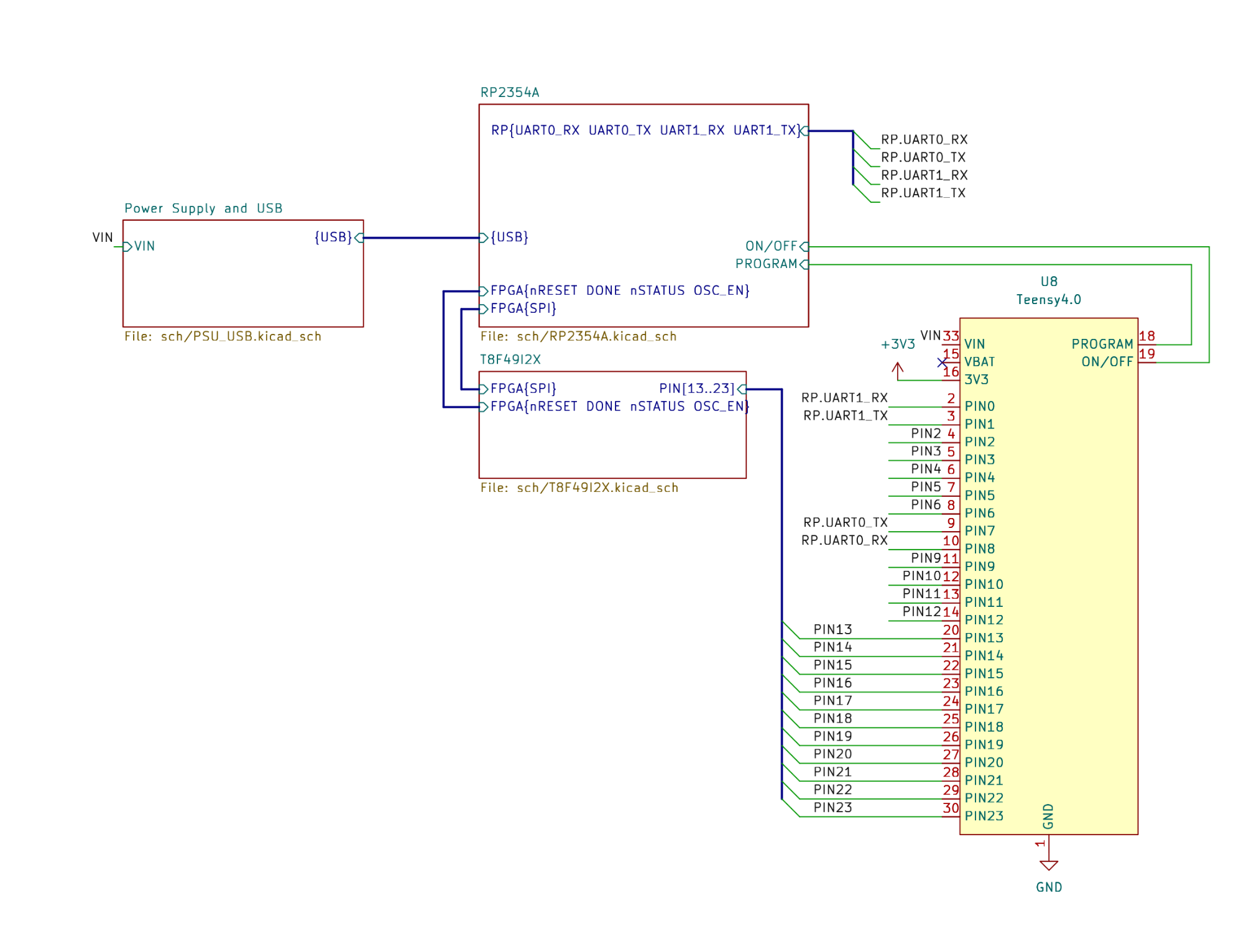Select RP.UART1_RX net label at Teensy pin 2
The width and height of the screenshot is (1259, 952).
click(844, 398)
